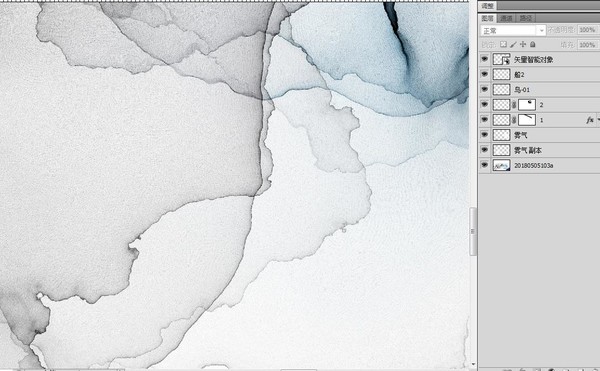Toggle visibility of the 船2 layer
600x371 pixels.
[484, 74]
